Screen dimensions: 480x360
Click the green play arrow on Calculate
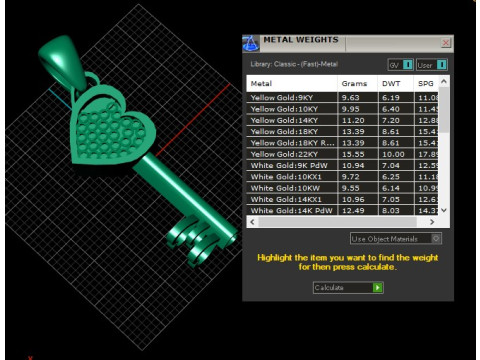[x=377, y=287]
